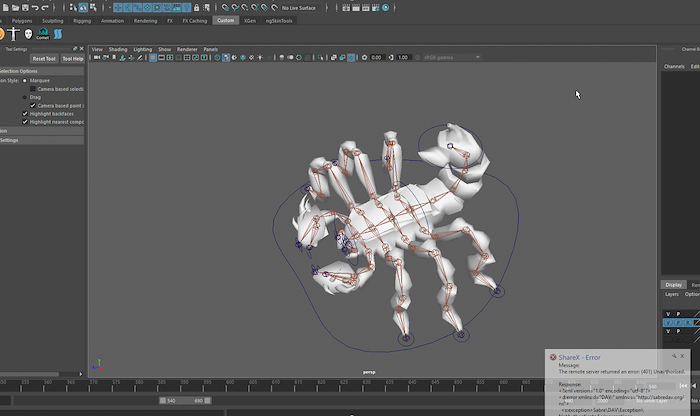The height and width of the screenshot is (416, 700).
Task: Open the Shading menu in viewport panel
Action: tap(118, 48)
